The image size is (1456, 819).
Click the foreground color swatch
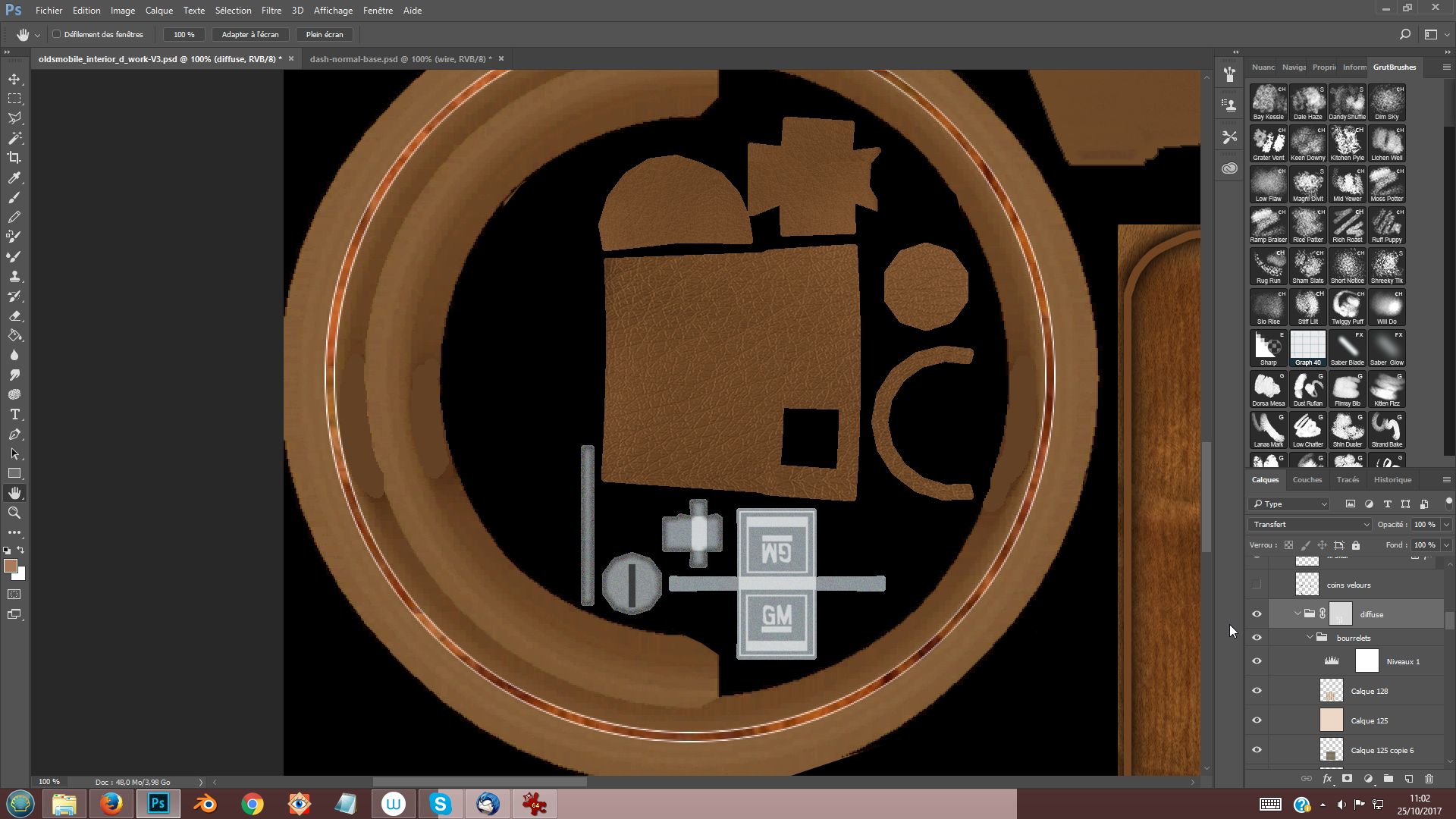coord(10,566)
